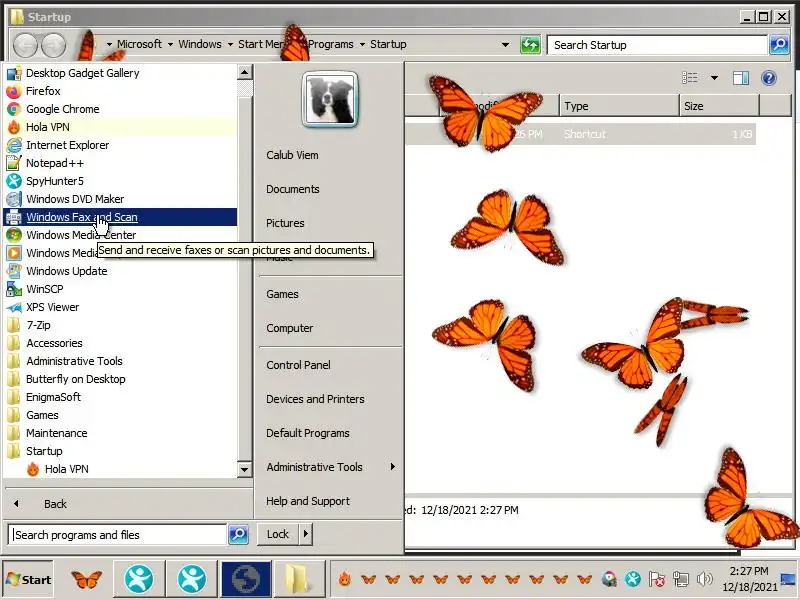Open Devices and Printers
This screenshot has width=800, height=600.
coord(315,399)
